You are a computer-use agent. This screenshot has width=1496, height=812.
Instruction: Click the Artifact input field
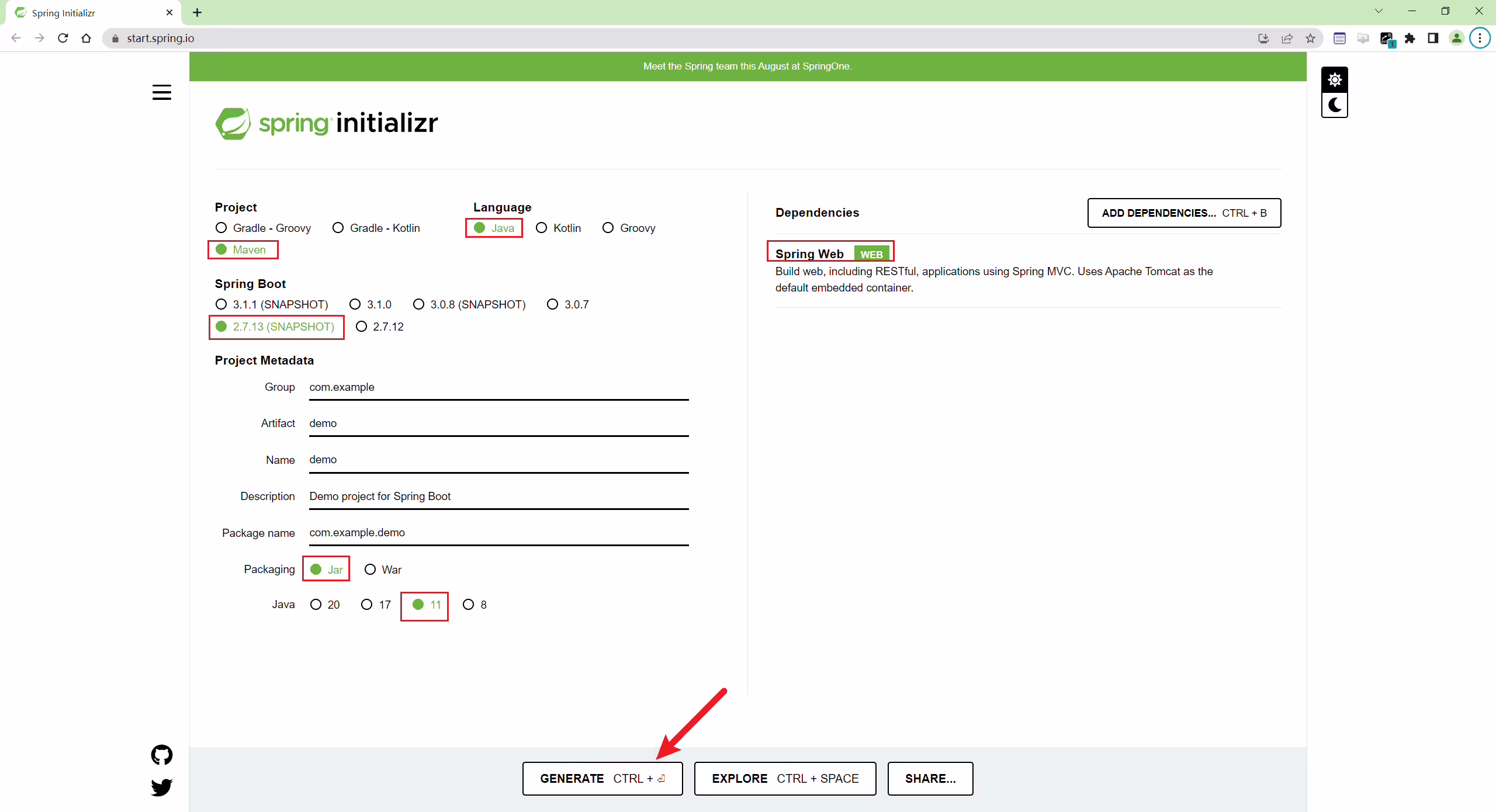point(499,424)
